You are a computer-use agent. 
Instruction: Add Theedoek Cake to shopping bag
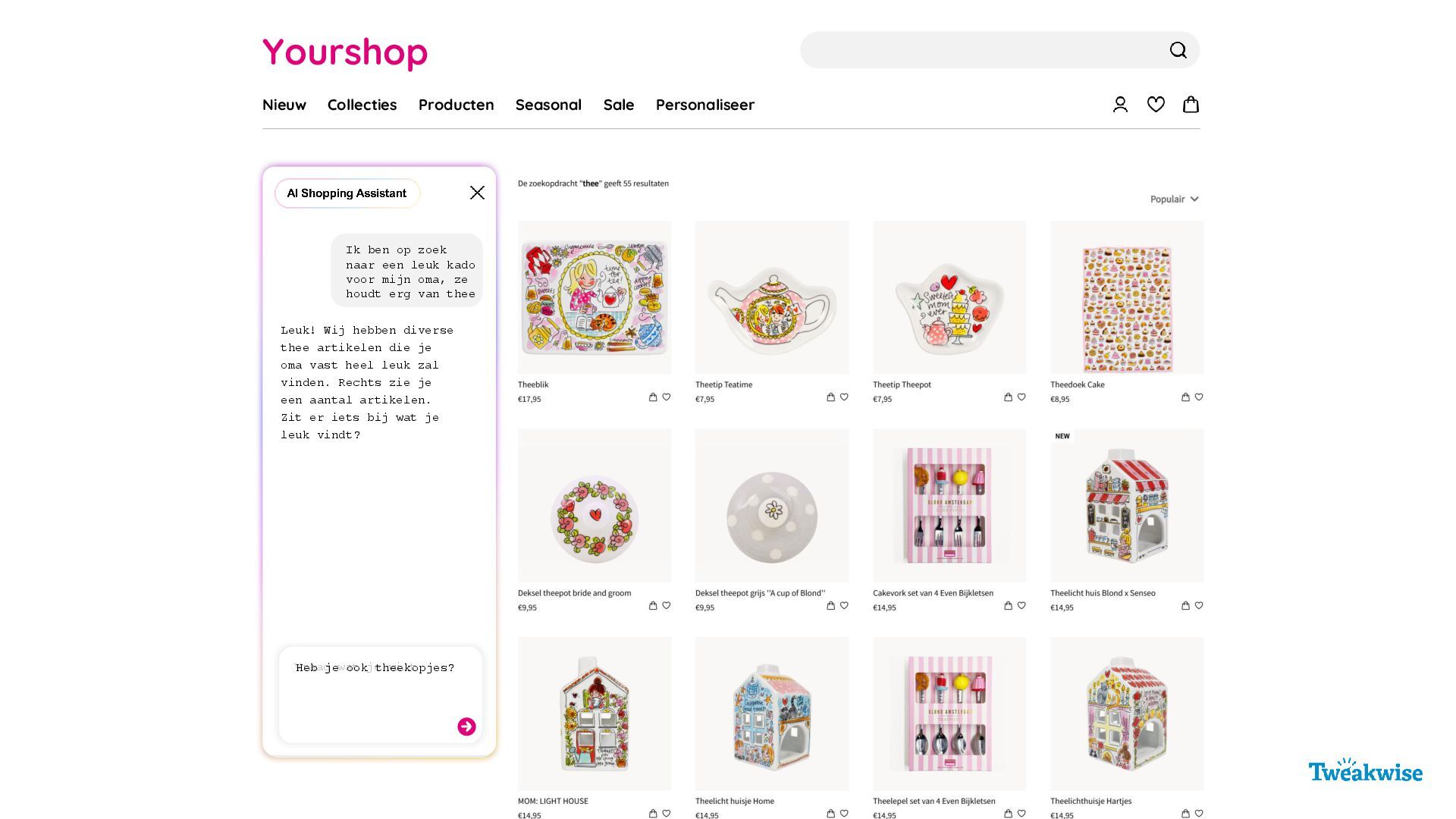click(x=1185, y=397)
